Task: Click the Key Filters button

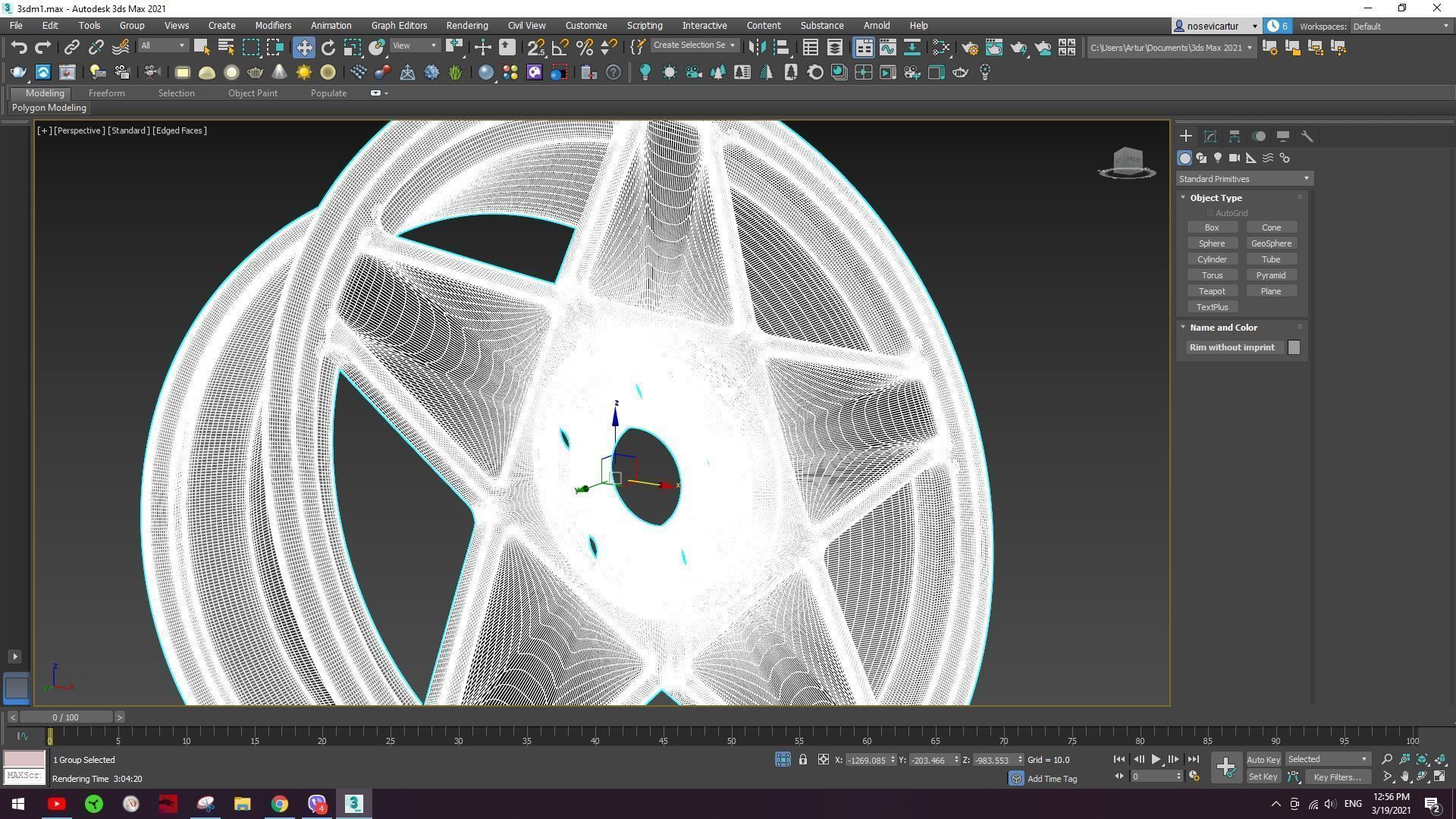Action: 1338,777
